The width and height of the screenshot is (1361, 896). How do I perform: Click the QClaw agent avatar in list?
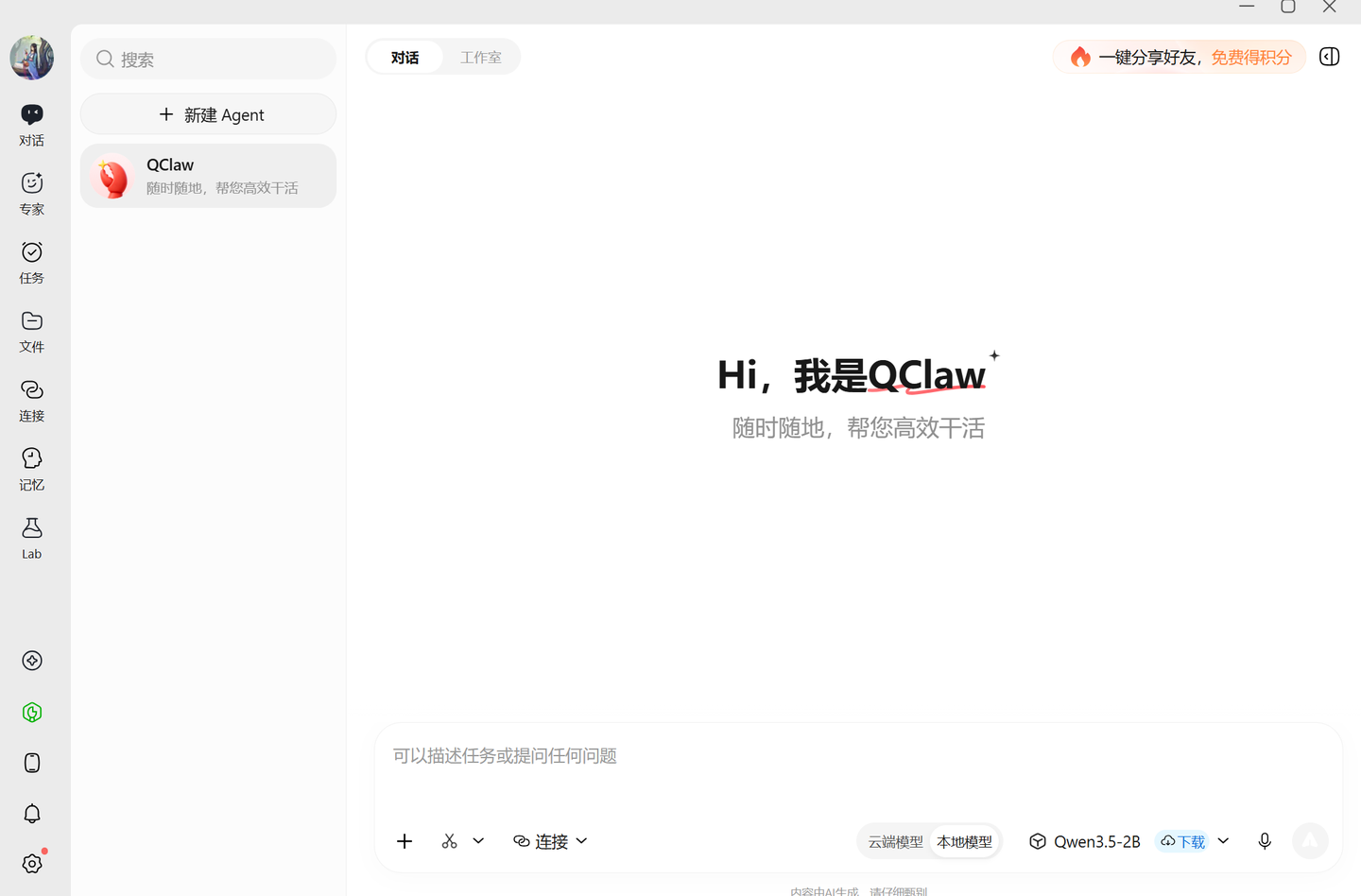(x=112, y=176)
